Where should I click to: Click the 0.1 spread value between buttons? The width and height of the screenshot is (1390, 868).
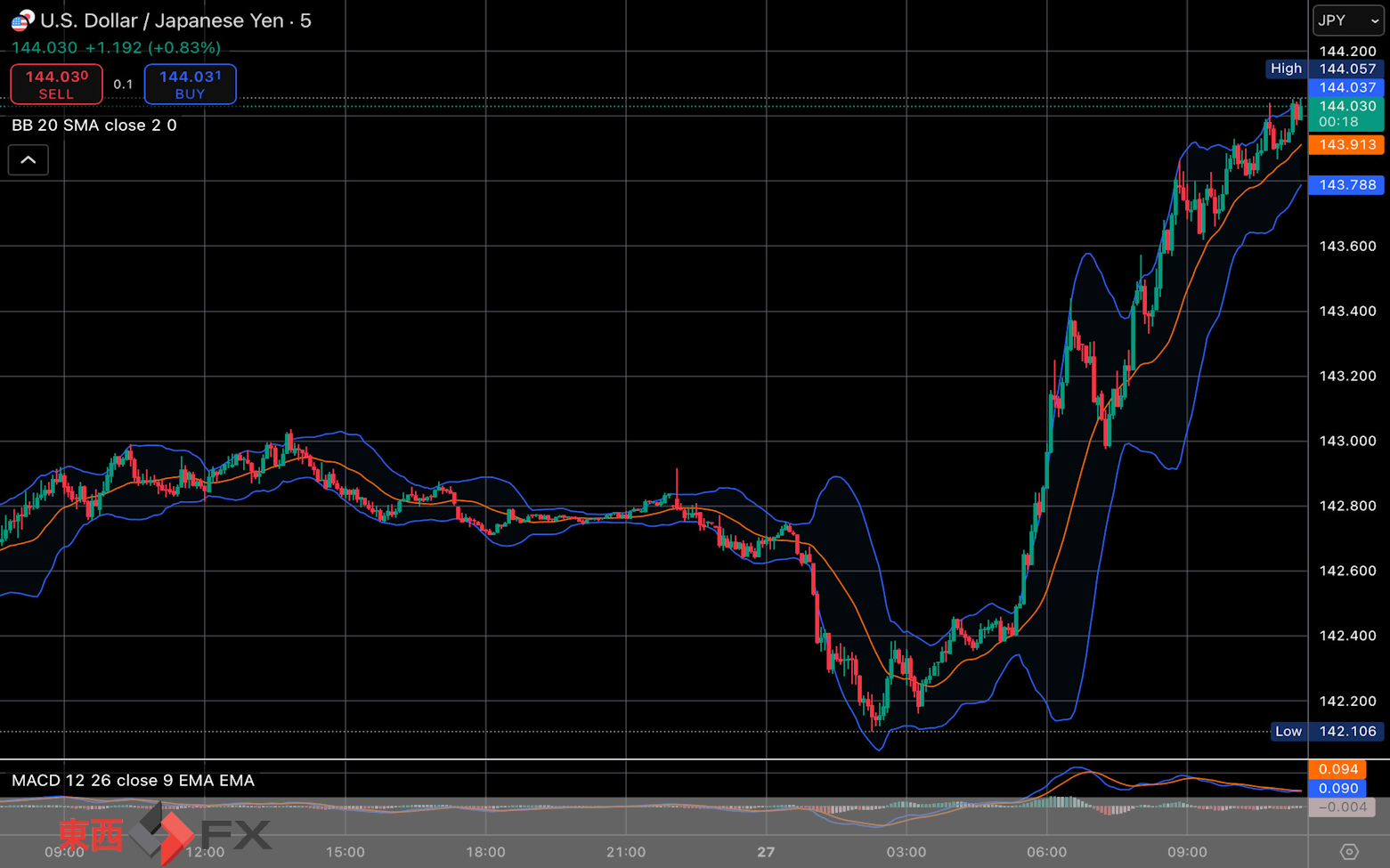click(x=123, y=85)
